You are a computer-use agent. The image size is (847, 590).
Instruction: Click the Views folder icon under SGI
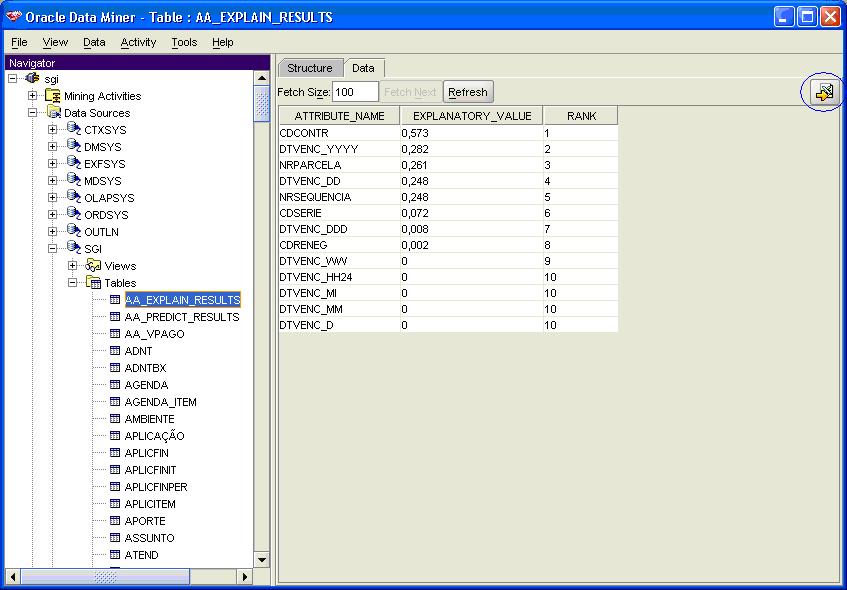pos(93,266)
